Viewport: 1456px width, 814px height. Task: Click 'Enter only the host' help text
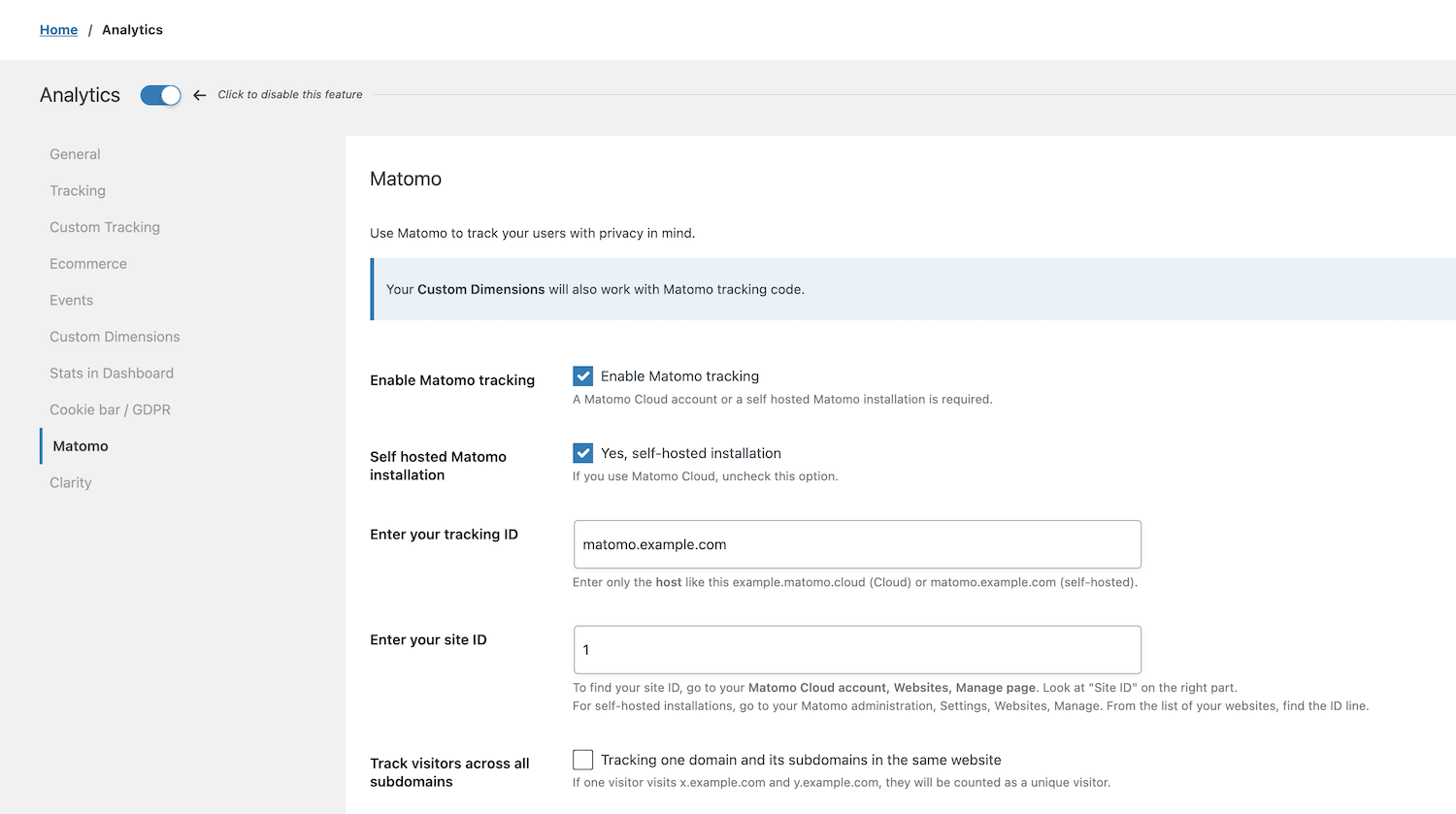tap(855, 583)
